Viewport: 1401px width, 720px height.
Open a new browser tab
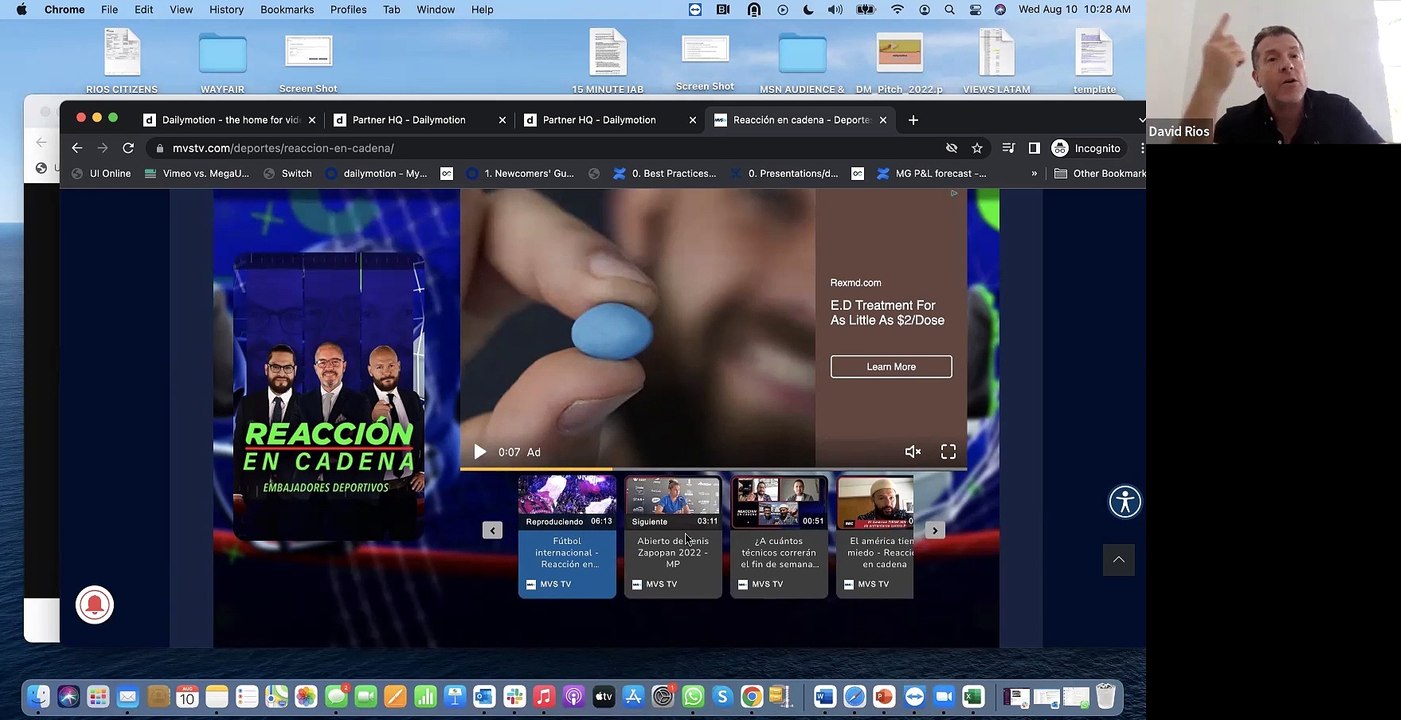(913, 120)
